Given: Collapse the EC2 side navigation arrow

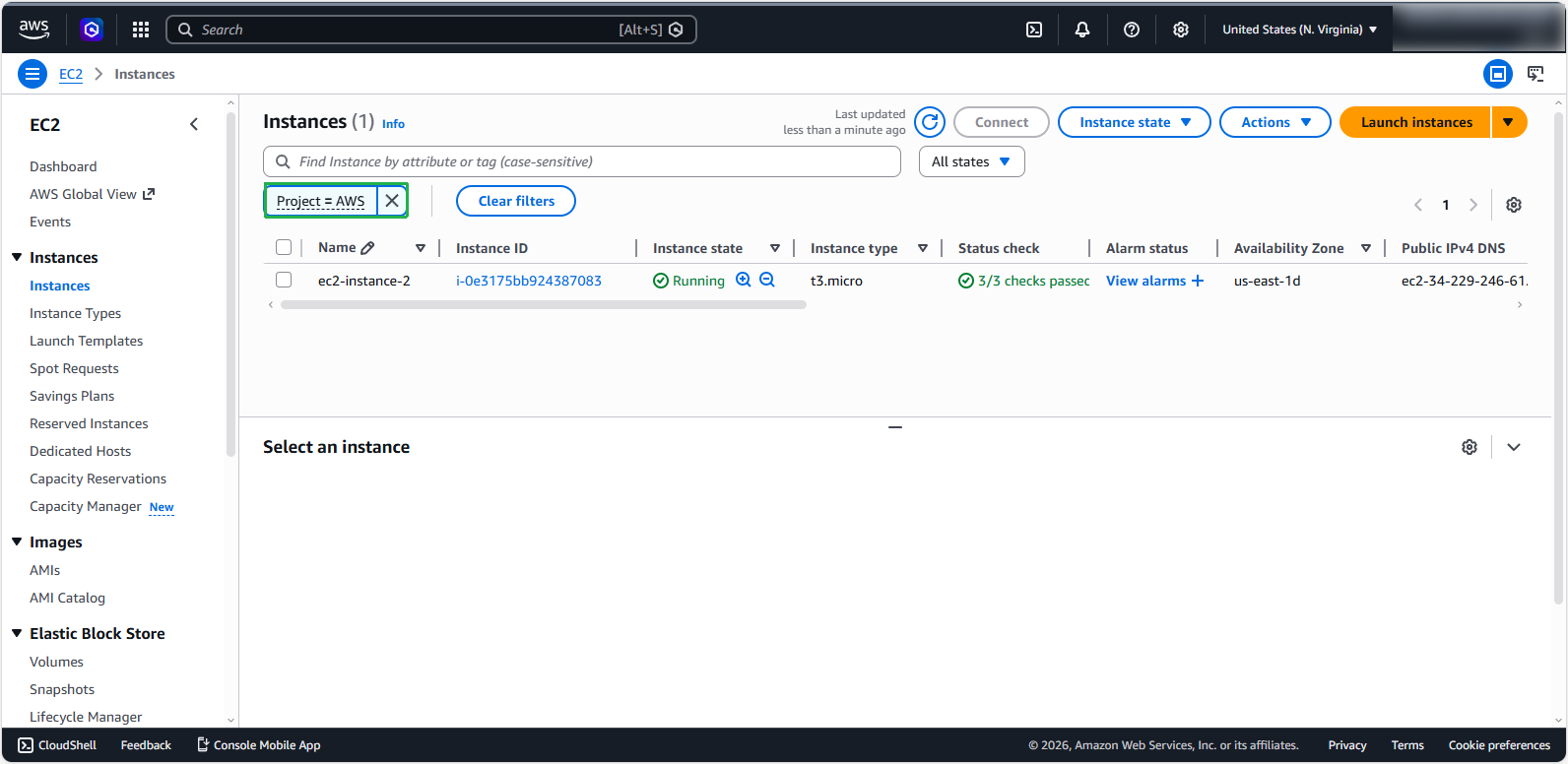Looking at the screenshot, I should [x=194, y=124].
